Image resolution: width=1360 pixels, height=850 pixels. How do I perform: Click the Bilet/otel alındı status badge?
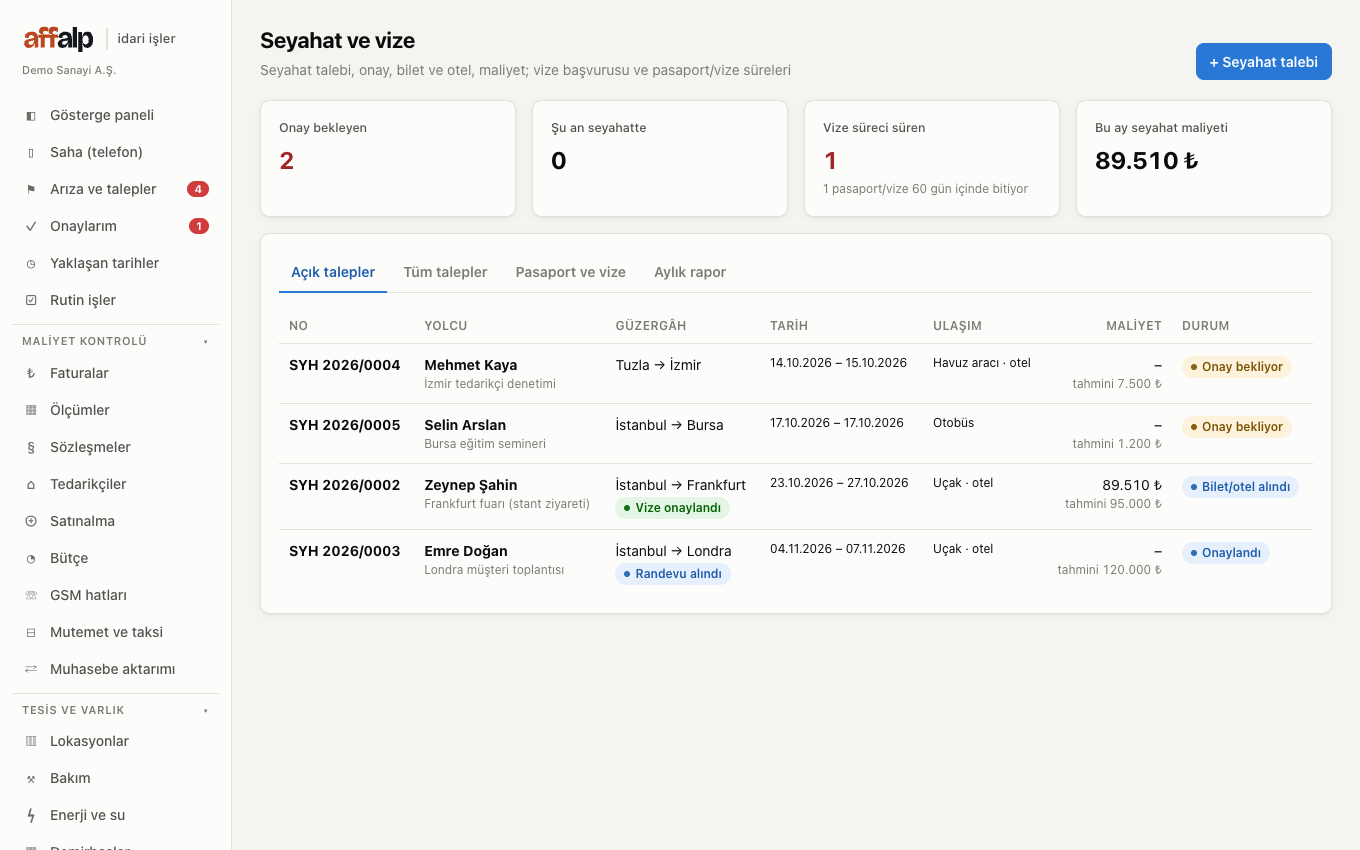pos(1240,487)
